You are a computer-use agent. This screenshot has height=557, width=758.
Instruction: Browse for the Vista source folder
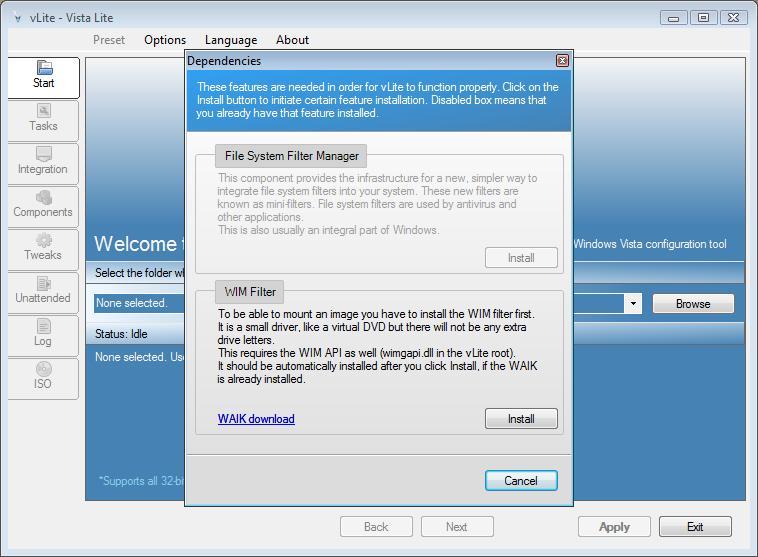[x=693, y=304]
